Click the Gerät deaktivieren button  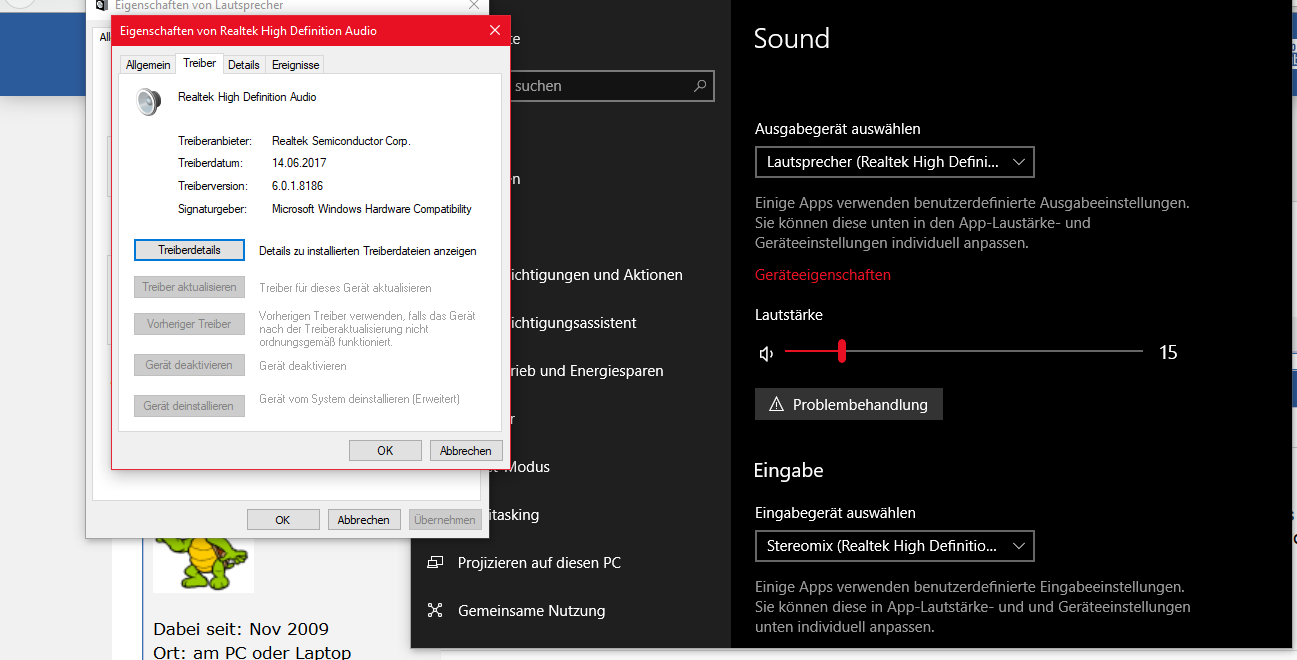[x=189, y=365]
